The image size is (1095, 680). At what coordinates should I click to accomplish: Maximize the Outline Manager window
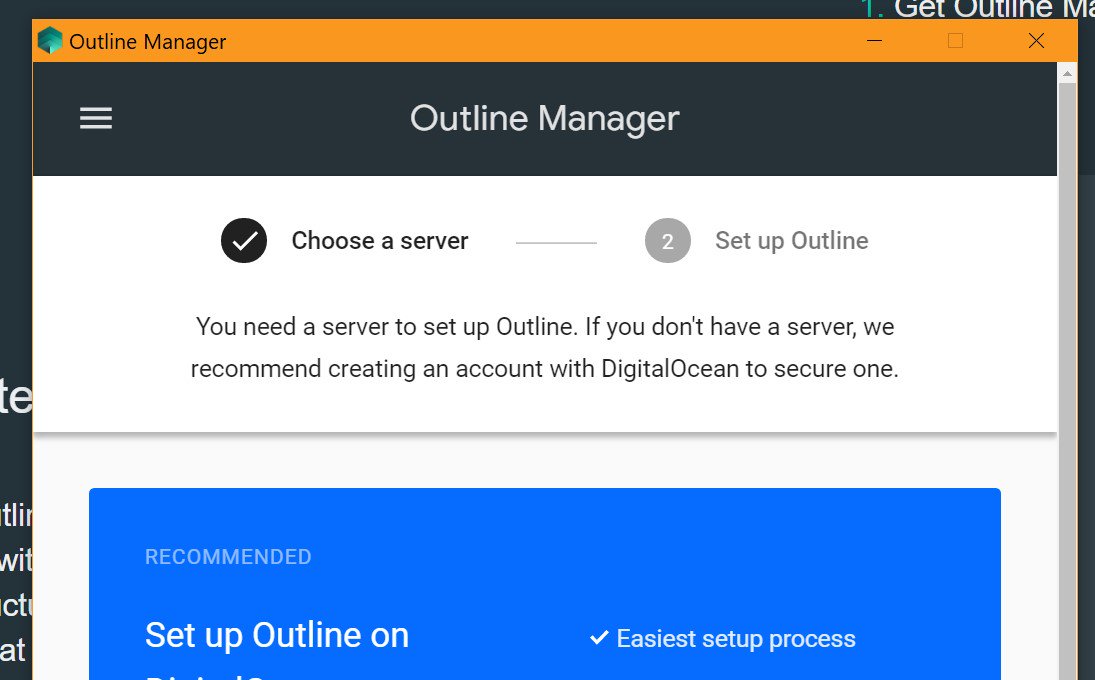pyautogui.click(x=955, y=40)
